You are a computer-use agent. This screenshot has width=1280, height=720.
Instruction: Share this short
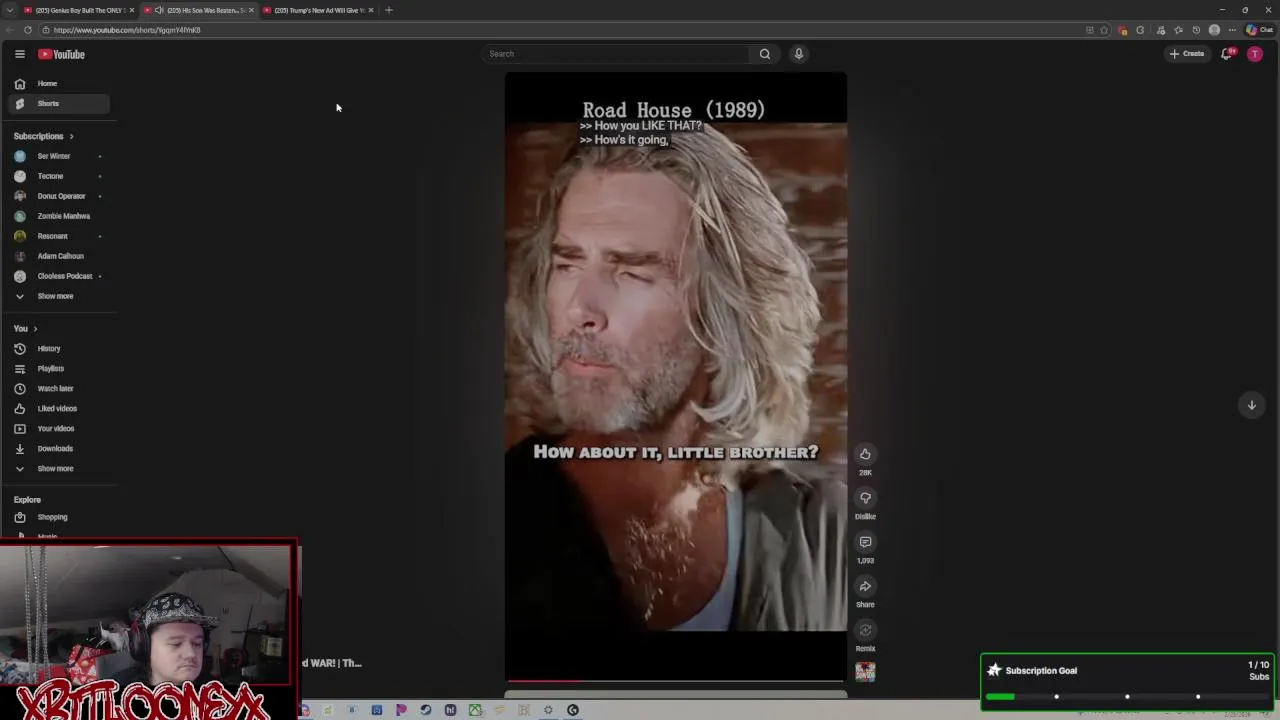[865, 586]
